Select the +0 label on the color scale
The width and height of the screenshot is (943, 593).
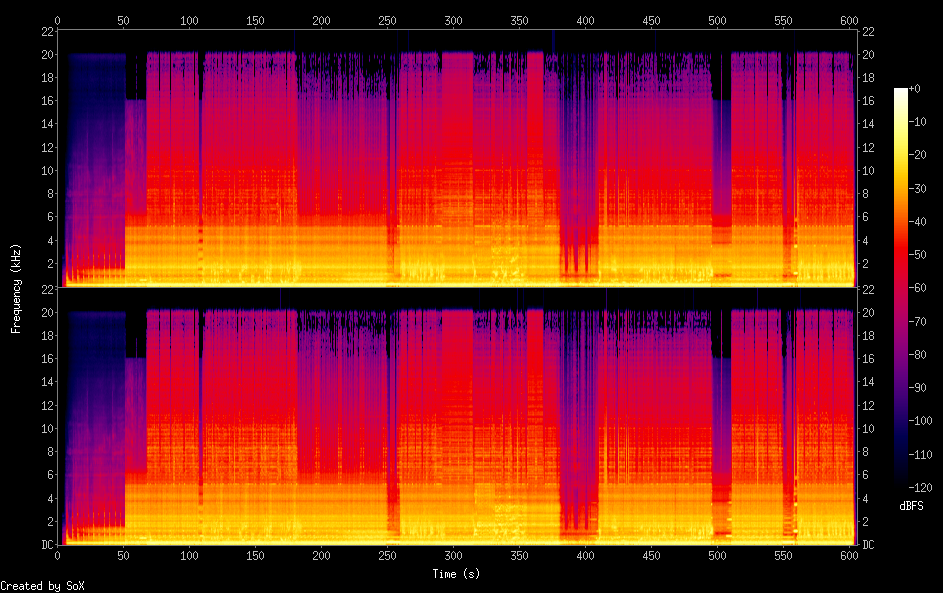pos(915,89)
